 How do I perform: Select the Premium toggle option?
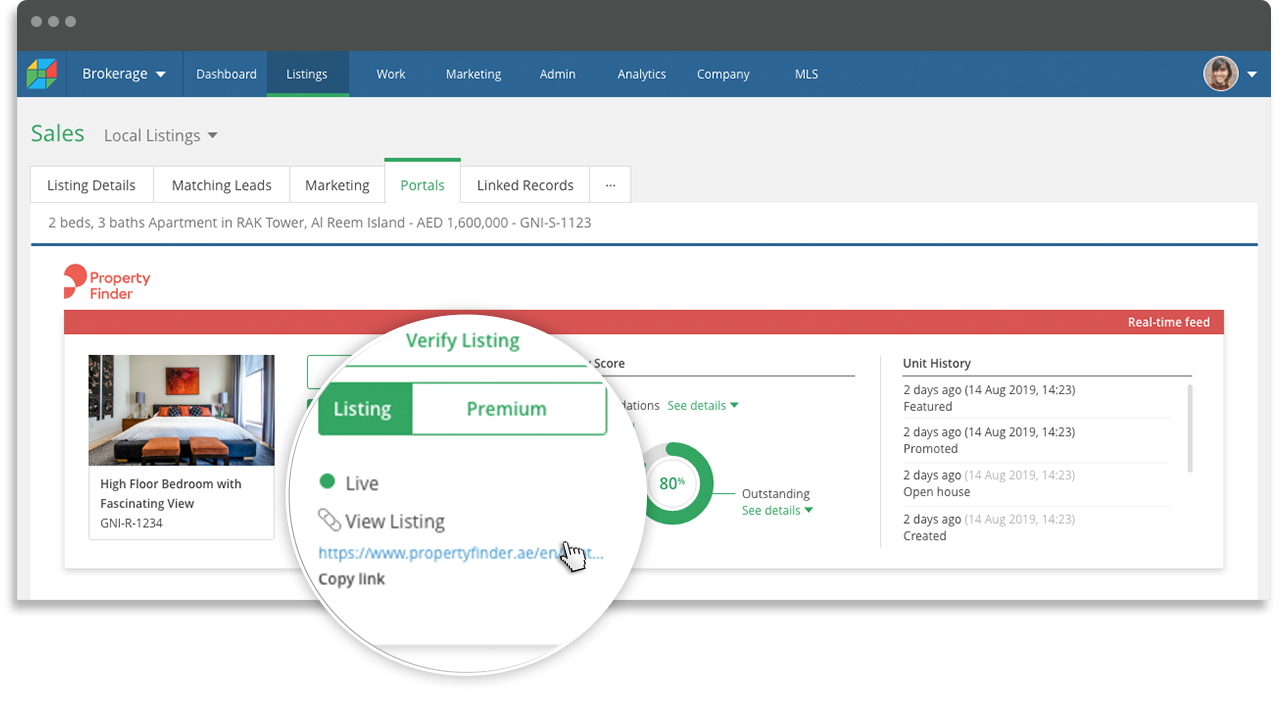(x=507, y=409)
